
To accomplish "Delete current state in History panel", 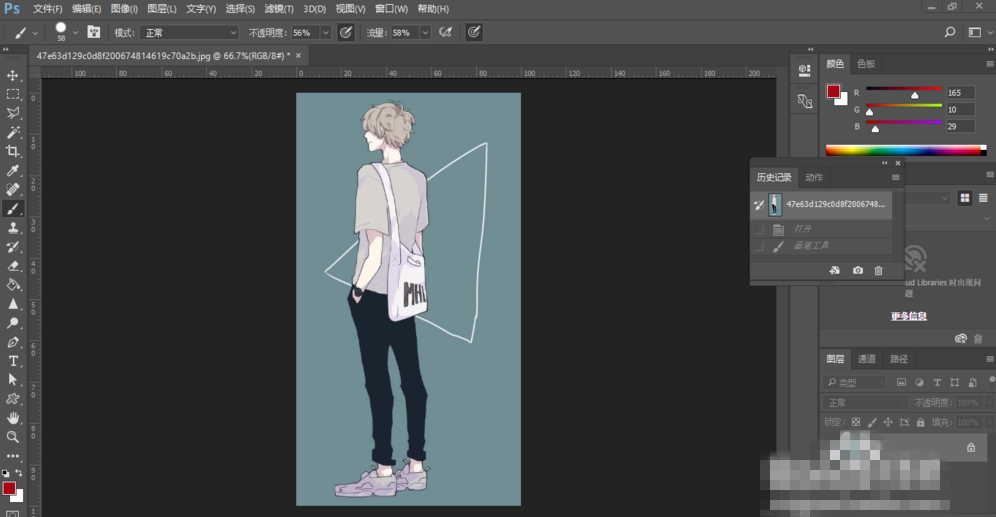I will [878, 271].
